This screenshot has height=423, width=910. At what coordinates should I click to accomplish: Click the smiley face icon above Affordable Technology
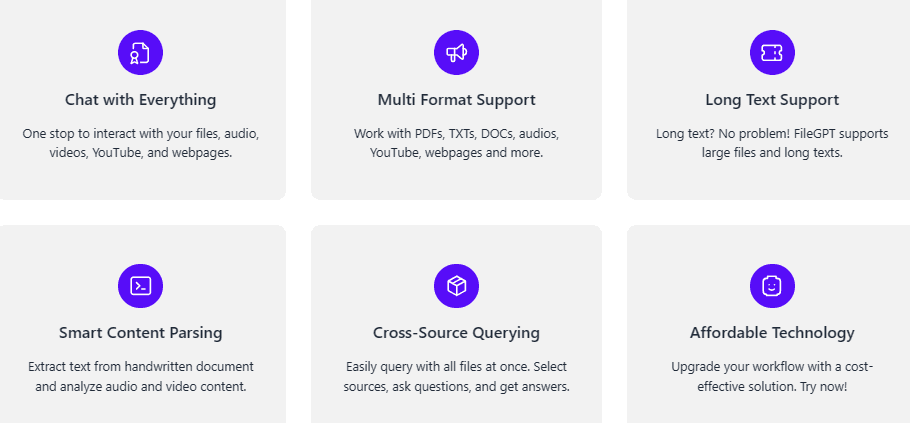click(x=772, y=285)
